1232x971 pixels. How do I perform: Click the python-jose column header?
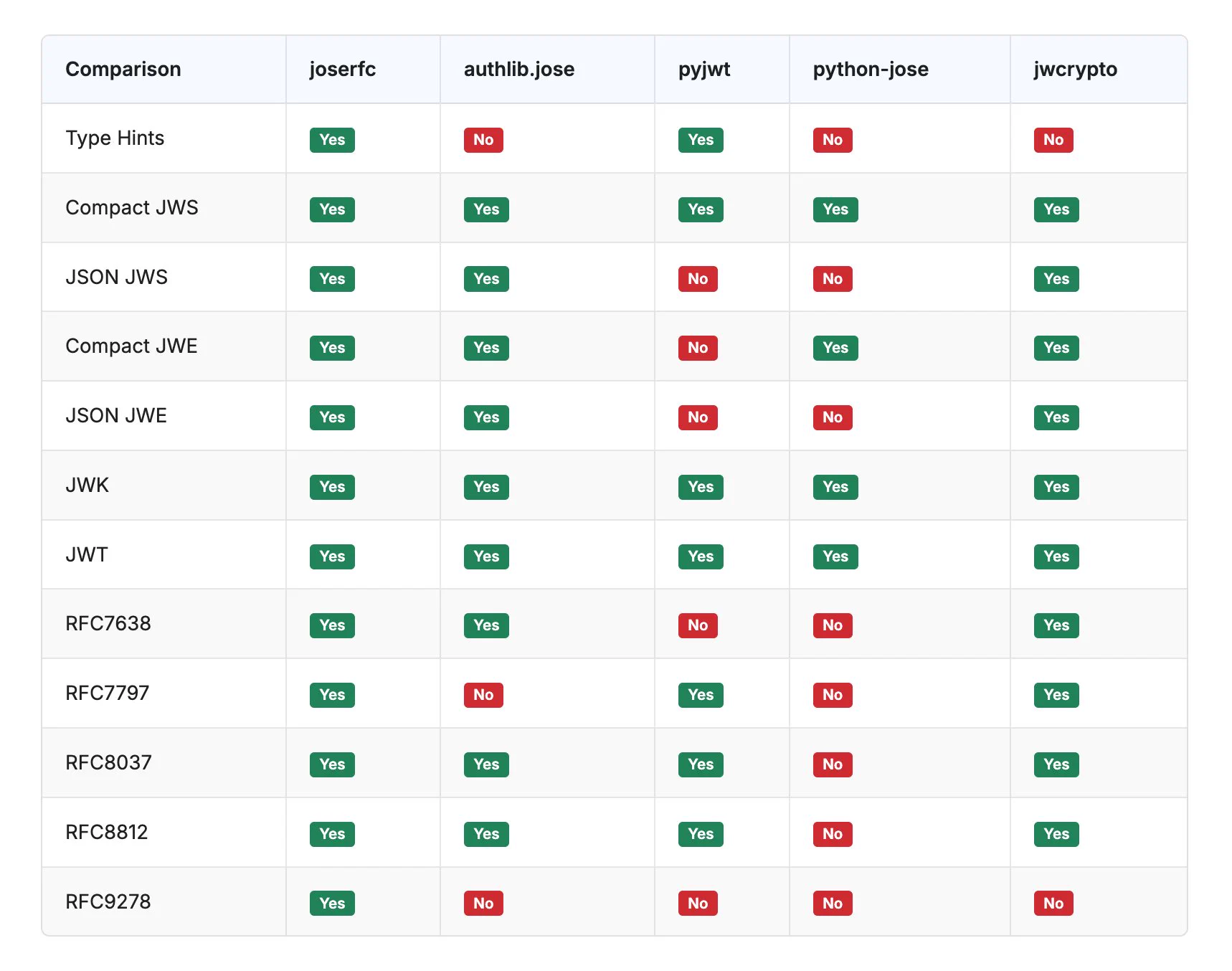click(x=870, y=70)
